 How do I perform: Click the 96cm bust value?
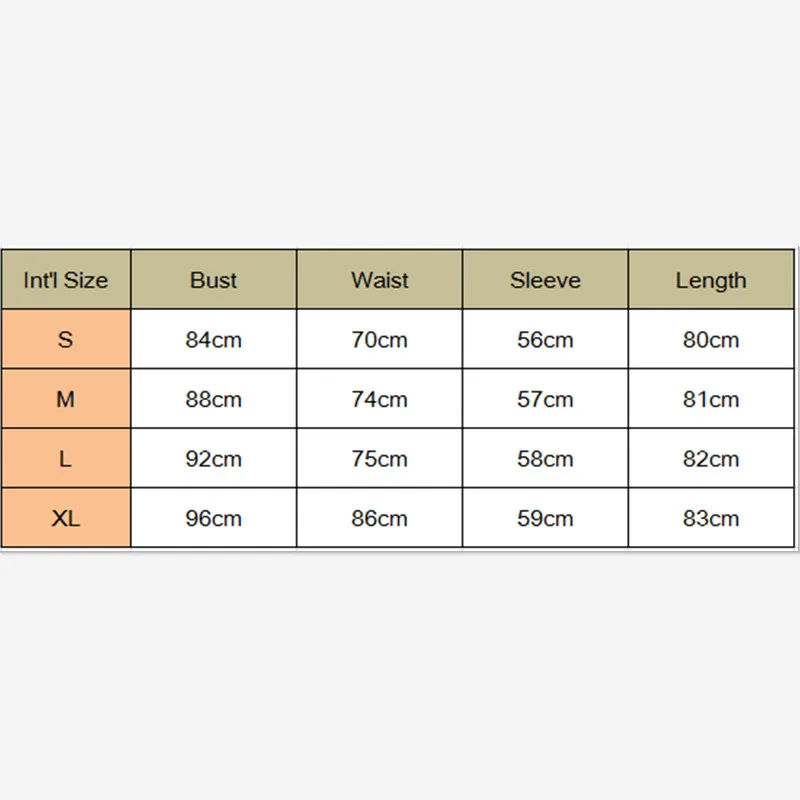point(214,518)
